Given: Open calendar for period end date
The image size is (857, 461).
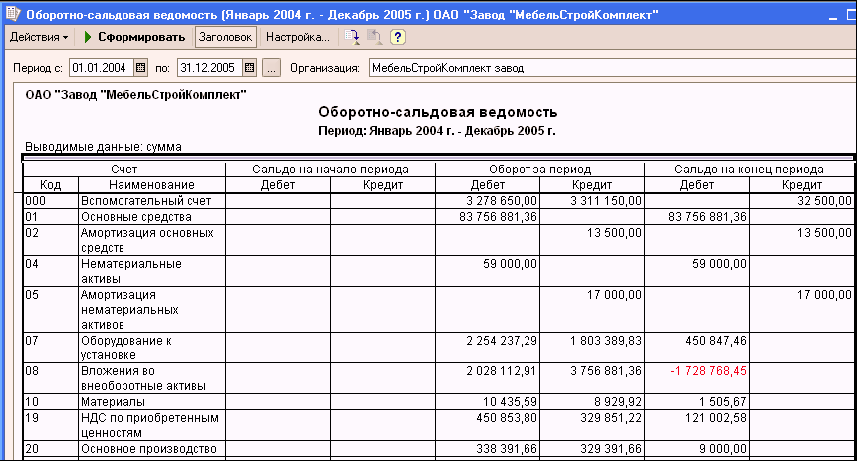Looking at the screenshot, I should pos(249,68).
